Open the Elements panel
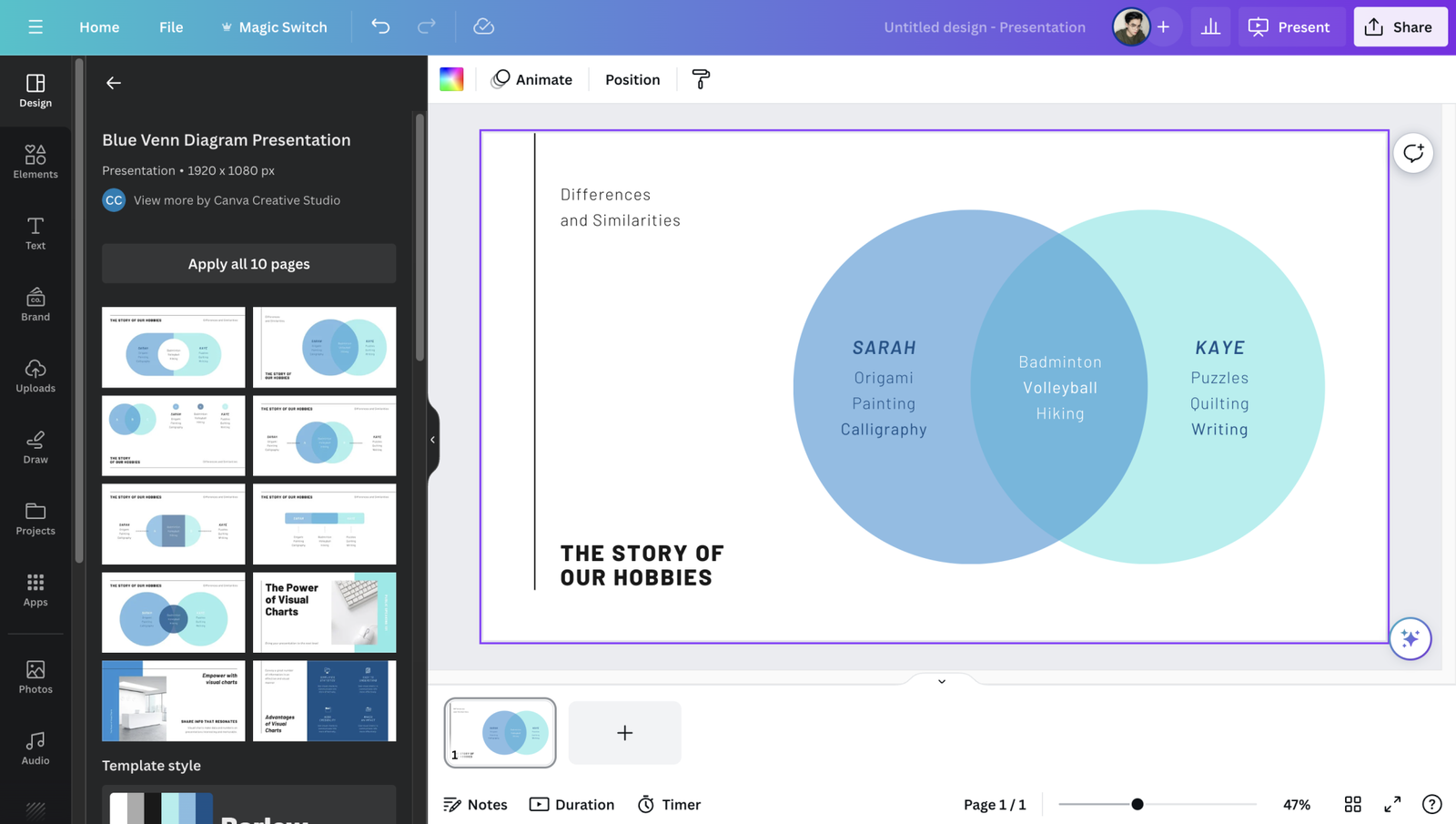Viewport: 1456px width, 824px height. coord(35,162)
